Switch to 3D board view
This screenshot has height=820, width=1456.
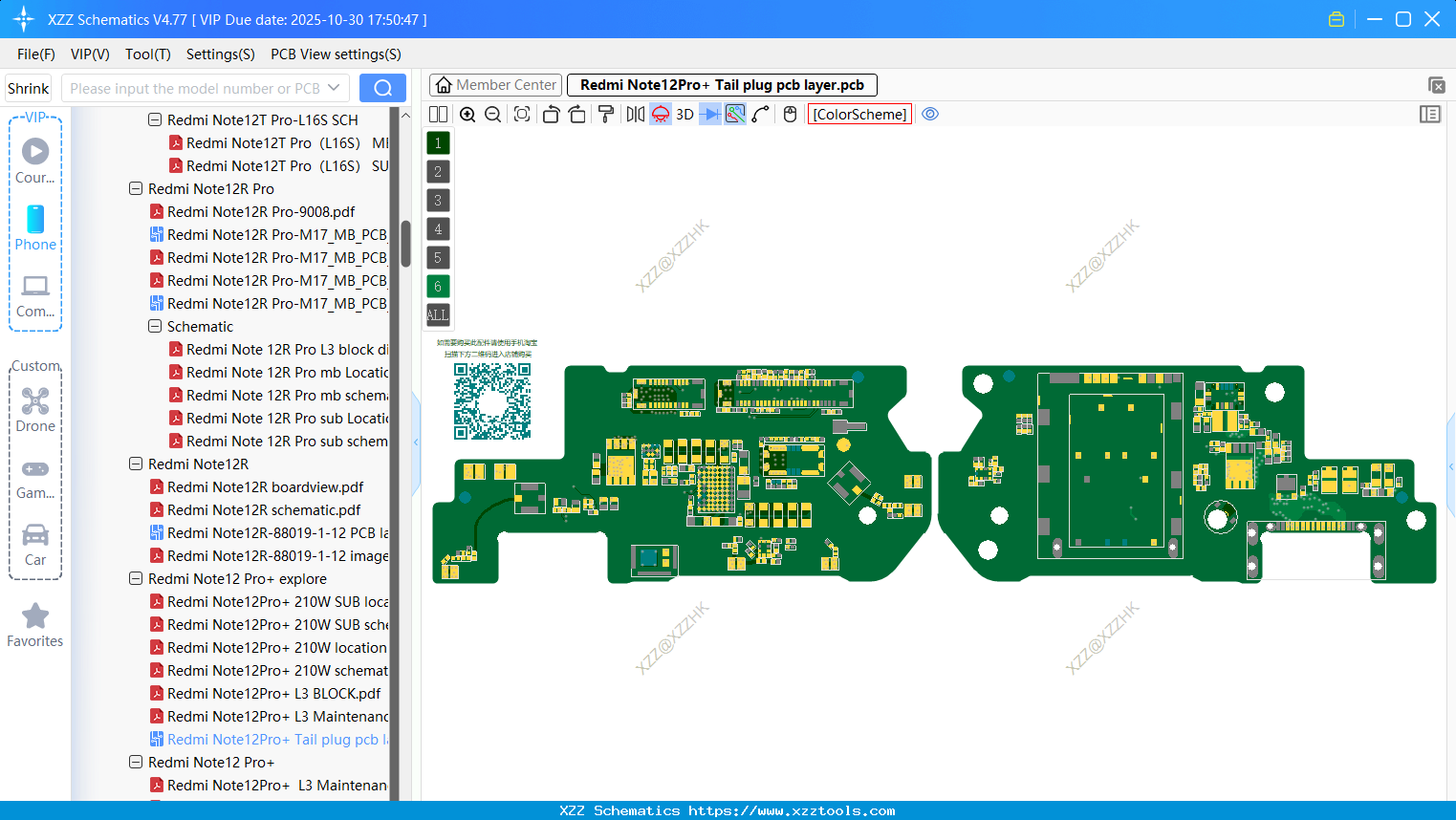pyautogui.click(x=685, y=114)
